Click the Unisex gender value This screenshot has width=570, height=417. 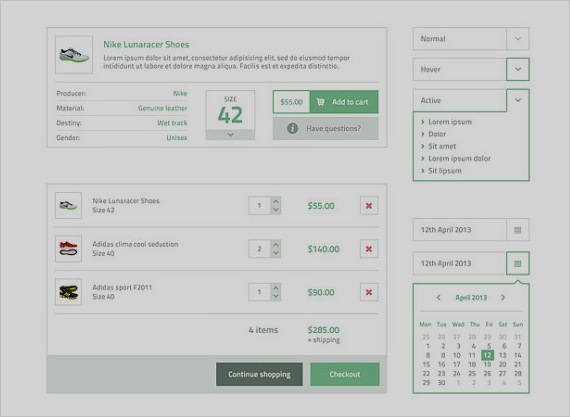pos(177,137)
